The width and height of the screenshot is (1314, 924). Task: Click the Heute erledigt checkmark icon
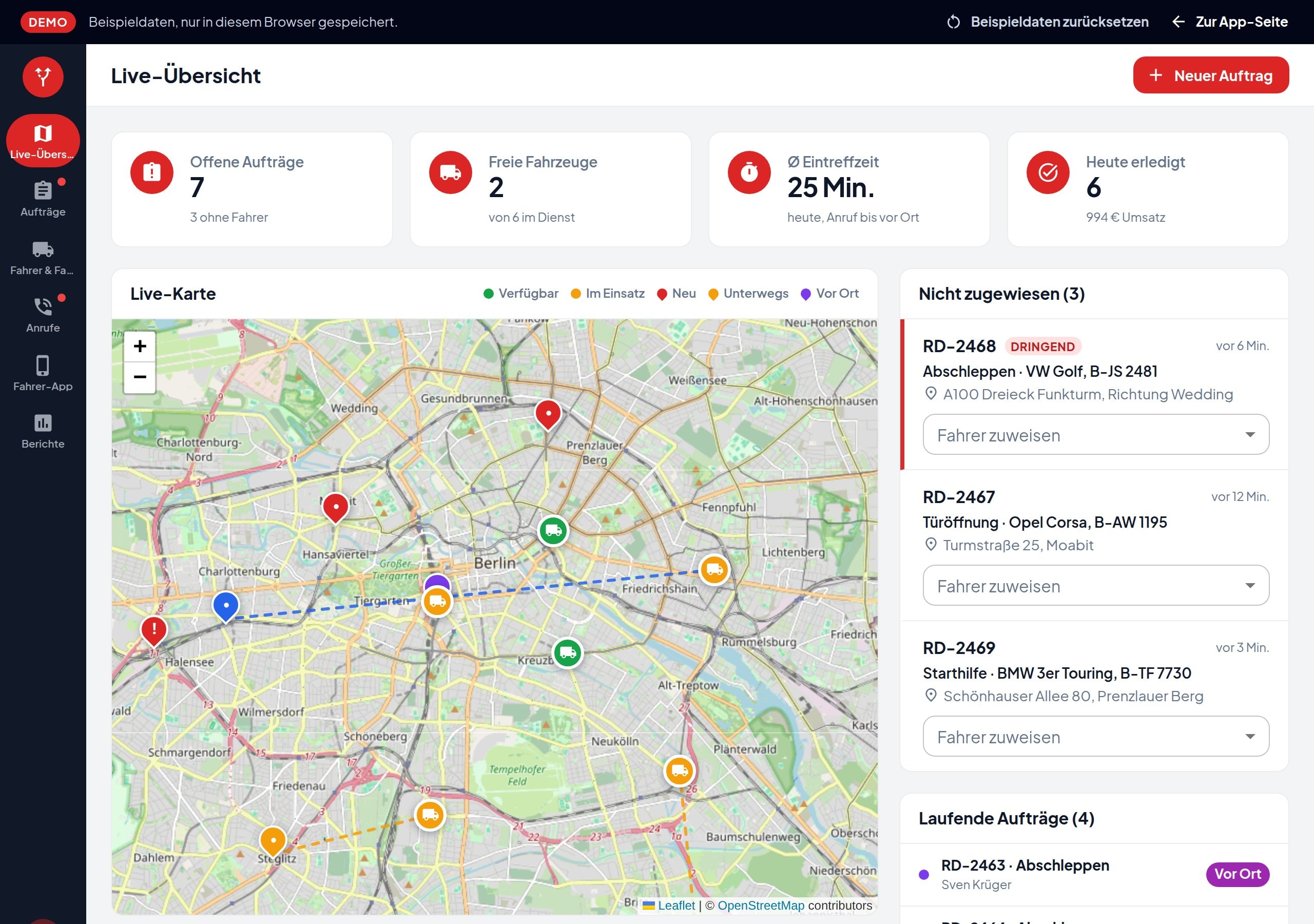[1048, 172]
